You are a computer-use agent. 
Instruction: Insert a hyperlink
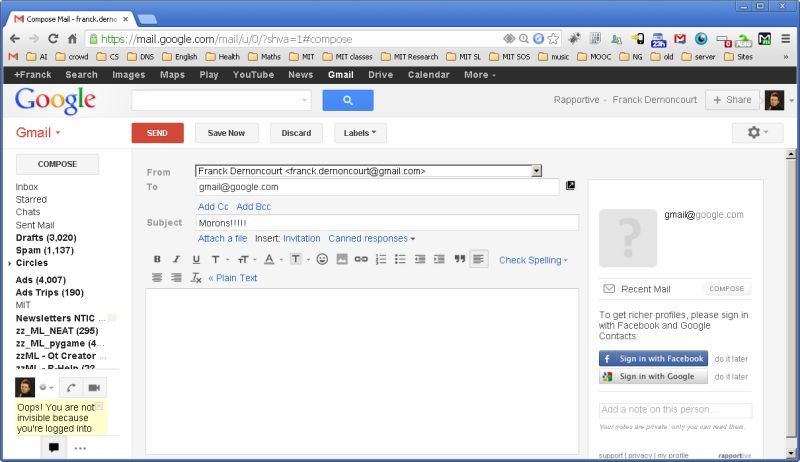click(361, 259)
